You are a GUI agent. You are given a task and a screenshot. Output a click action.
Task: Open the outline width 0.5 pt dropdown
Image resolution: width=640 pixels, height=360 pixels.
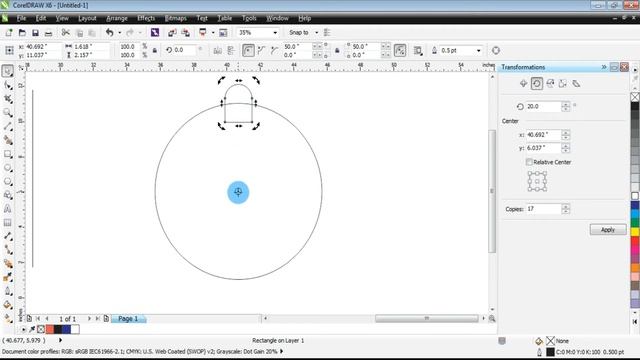point(479,51)
